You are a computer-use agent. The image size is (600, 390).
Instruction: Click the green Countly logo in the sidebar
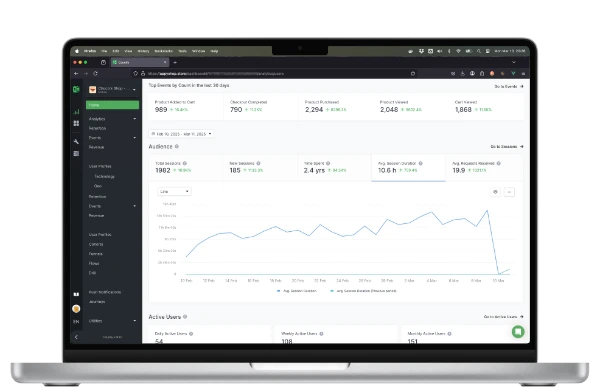76,89
